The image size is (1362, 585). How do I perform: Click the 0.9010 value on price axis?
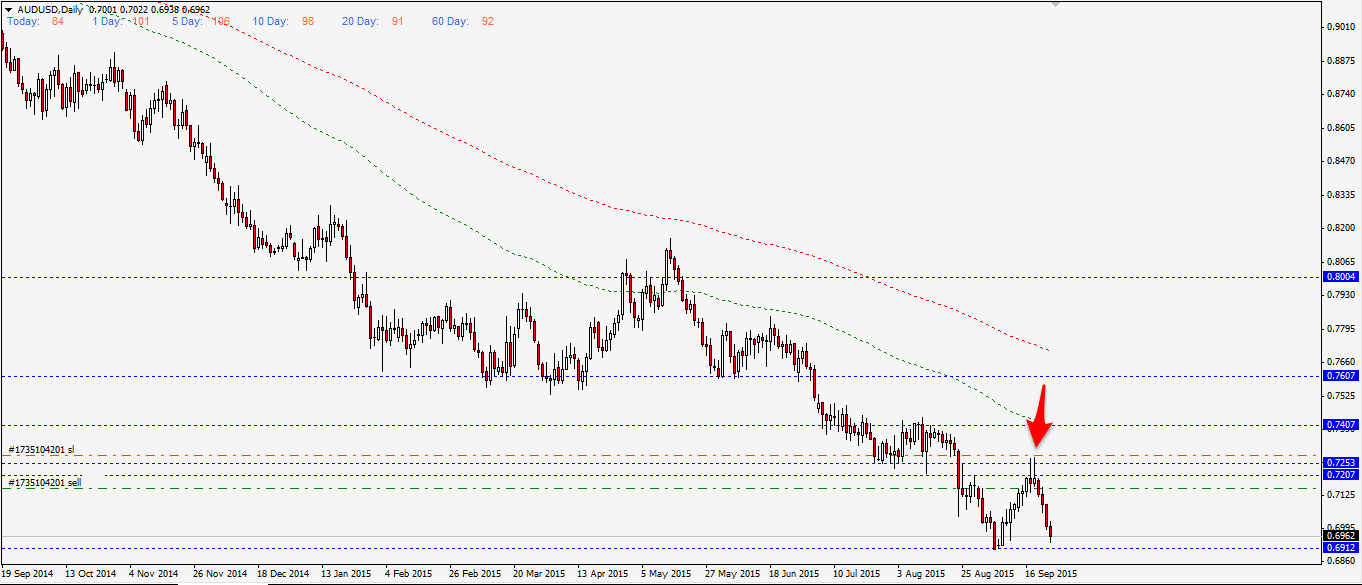coord(1342,27)
